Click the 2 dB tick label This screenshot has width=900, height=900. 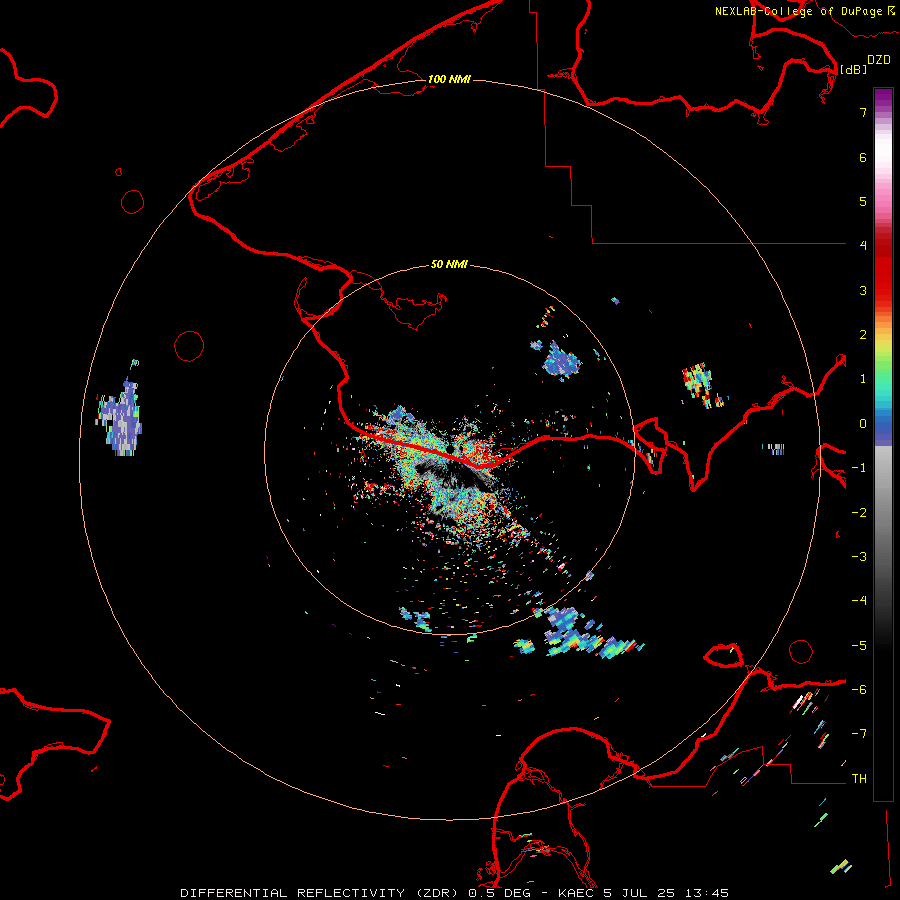point(863,335)
